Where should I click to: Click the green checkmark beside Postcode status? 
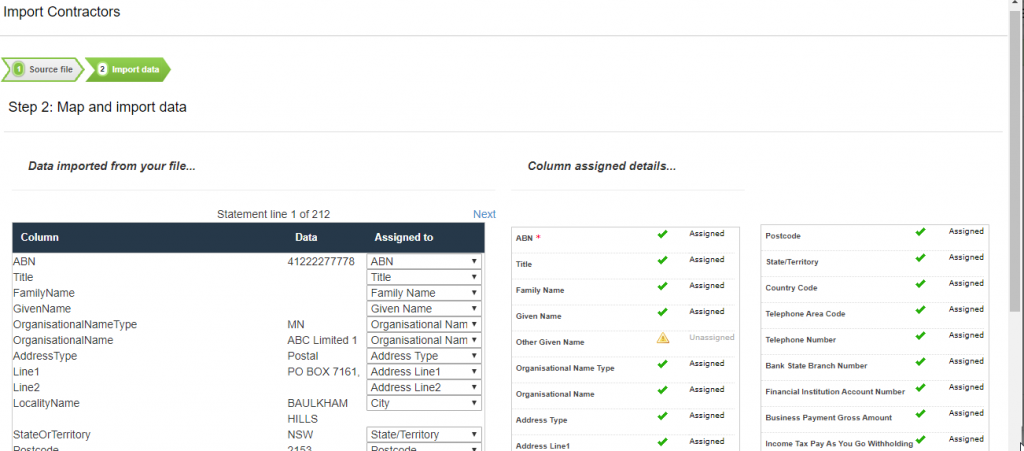point(920,232)
